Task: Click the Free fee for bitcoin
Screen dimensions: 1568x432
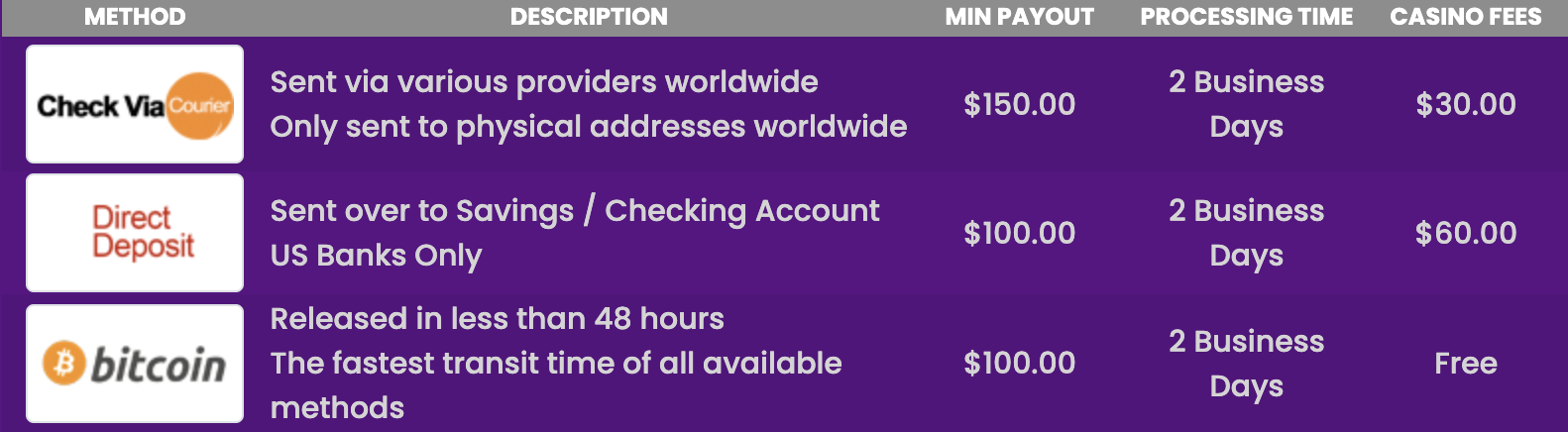Action: click(x=1465, y=364)
